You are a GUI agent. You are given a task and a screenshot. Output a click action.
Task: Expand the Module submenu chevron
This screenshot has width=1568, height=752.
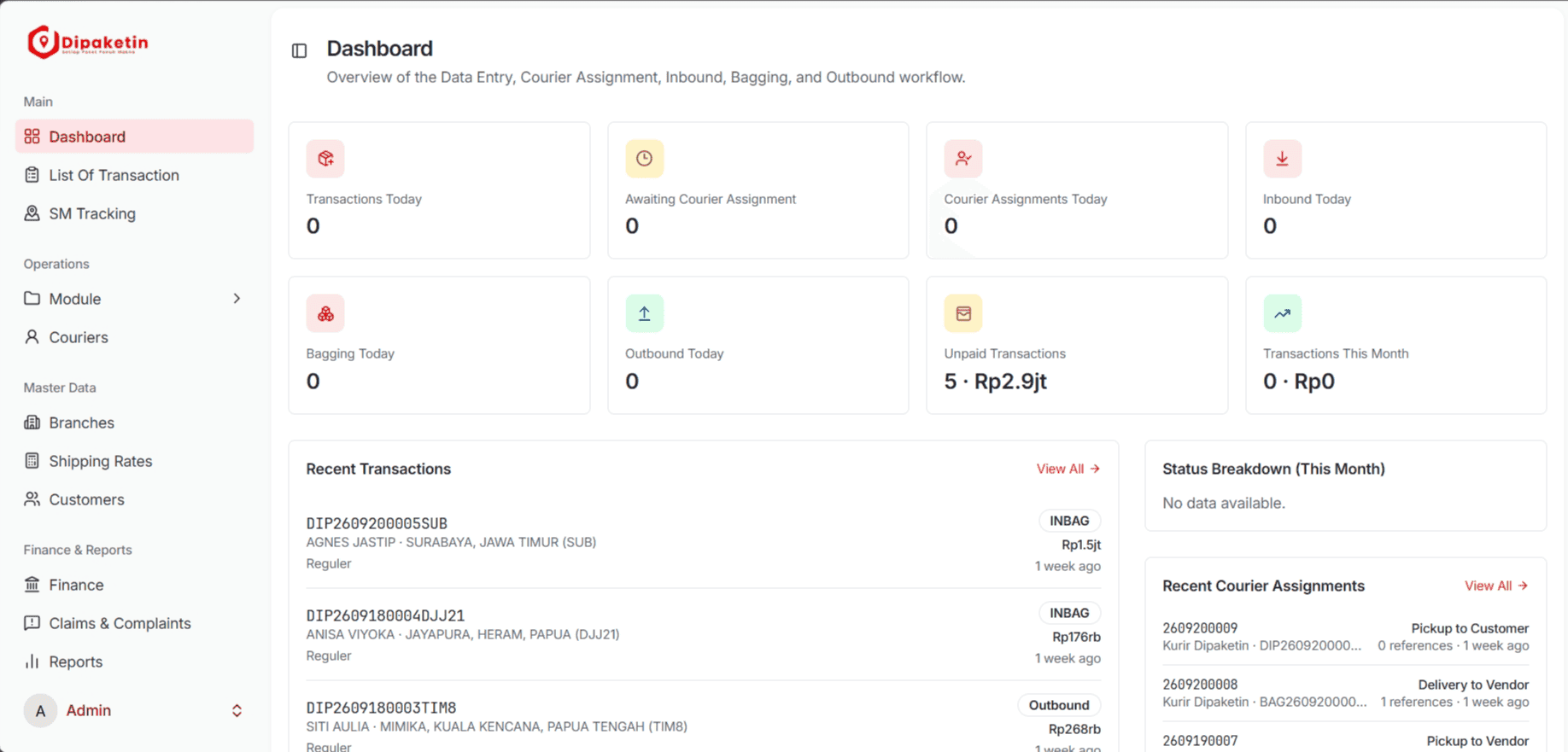pos(237,299)
